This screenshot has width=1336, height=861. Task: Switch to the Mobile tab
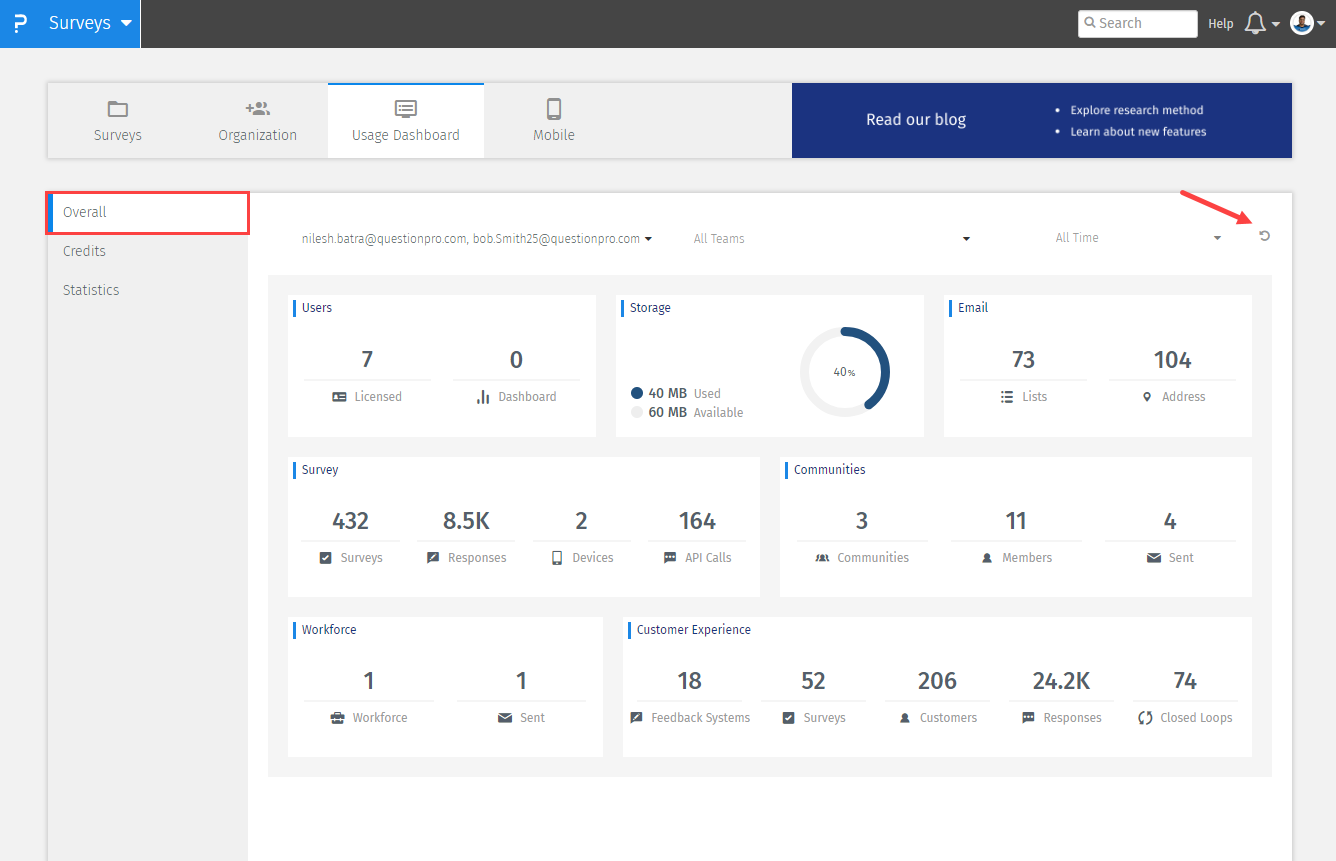click(553, 120)
